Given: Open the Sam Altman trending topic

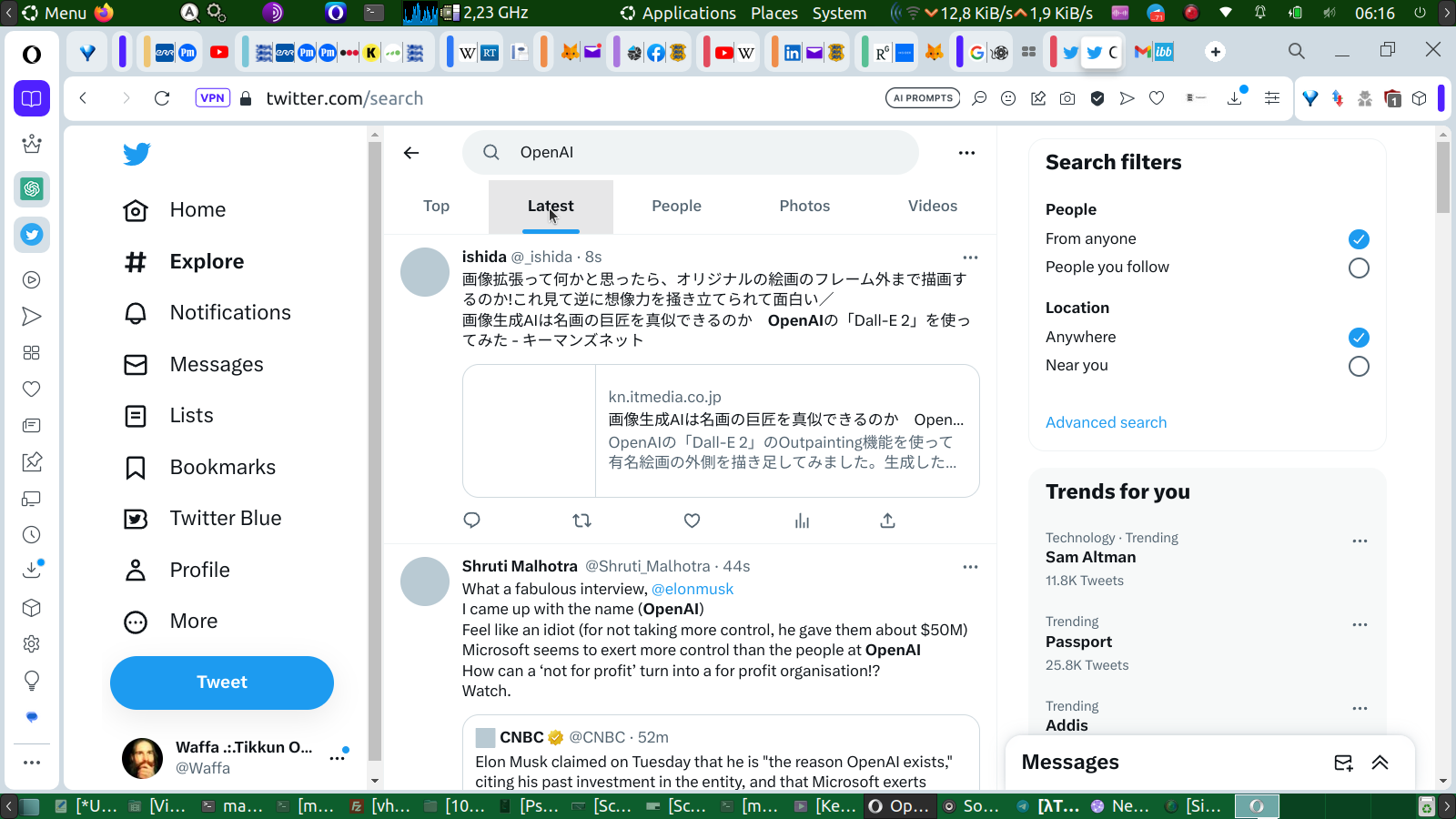Looking at the screenshot, I should tap(1090, 558).
